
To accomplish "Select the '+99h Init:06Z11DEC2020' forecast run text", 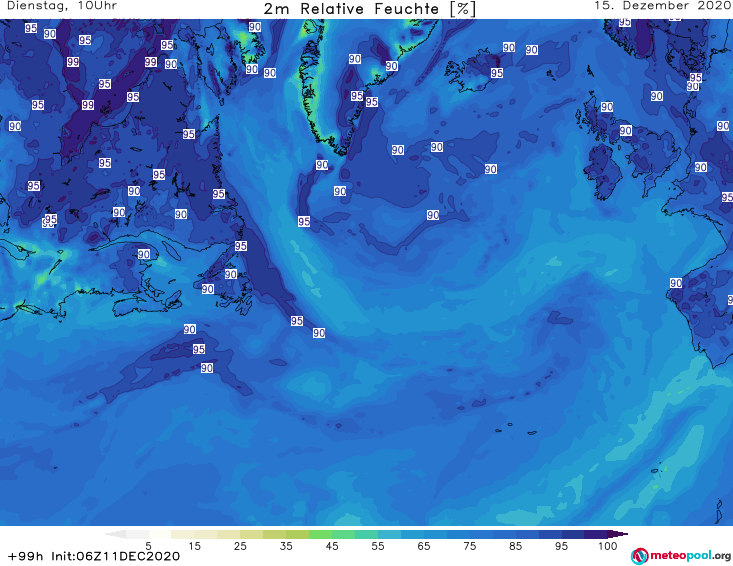I will tap(94, 556).
